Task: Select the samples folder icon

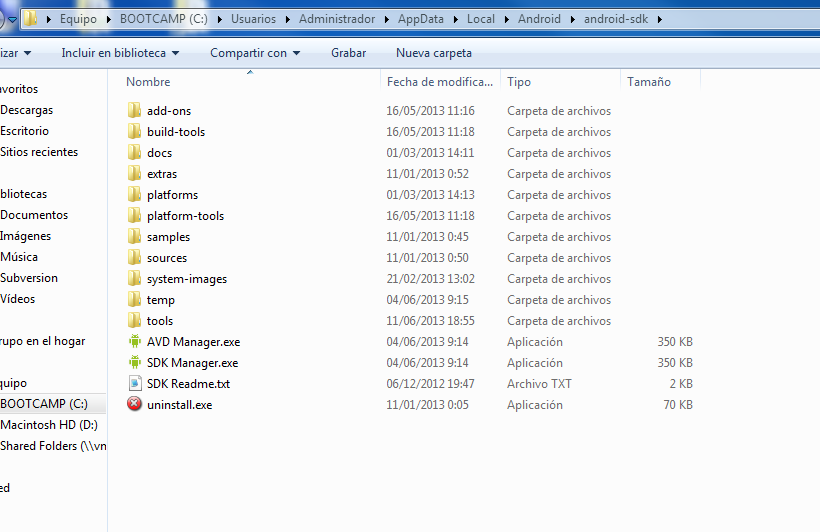Action: (134, 236)
